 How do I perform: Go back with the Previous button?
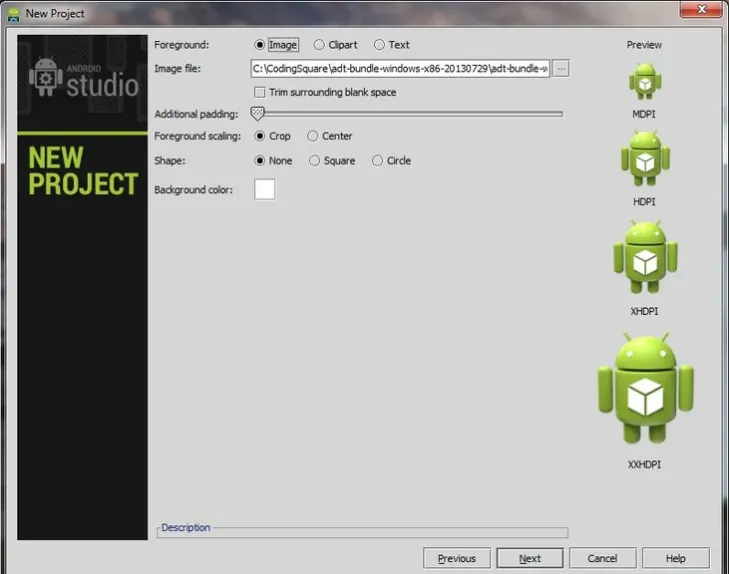pyautogui.click(x=457, y=558)
